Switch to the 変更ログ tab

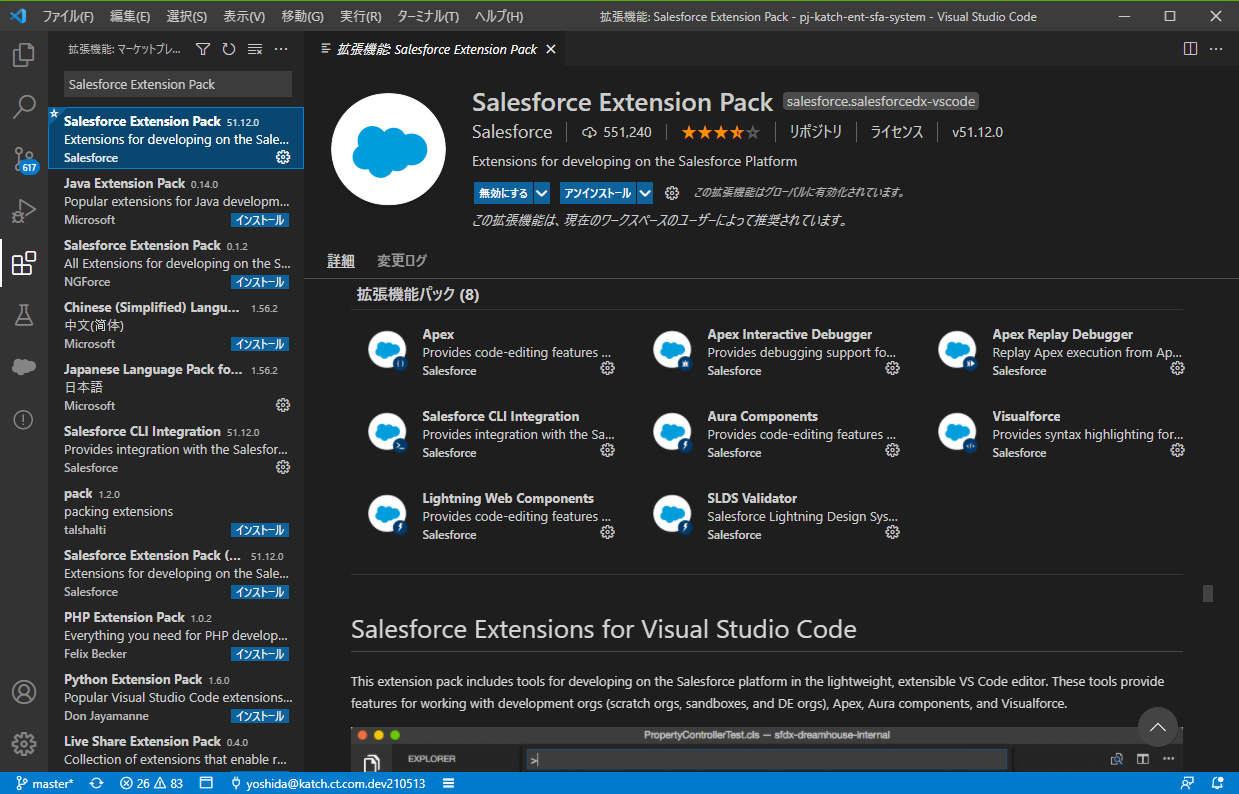tap(401, 259)
